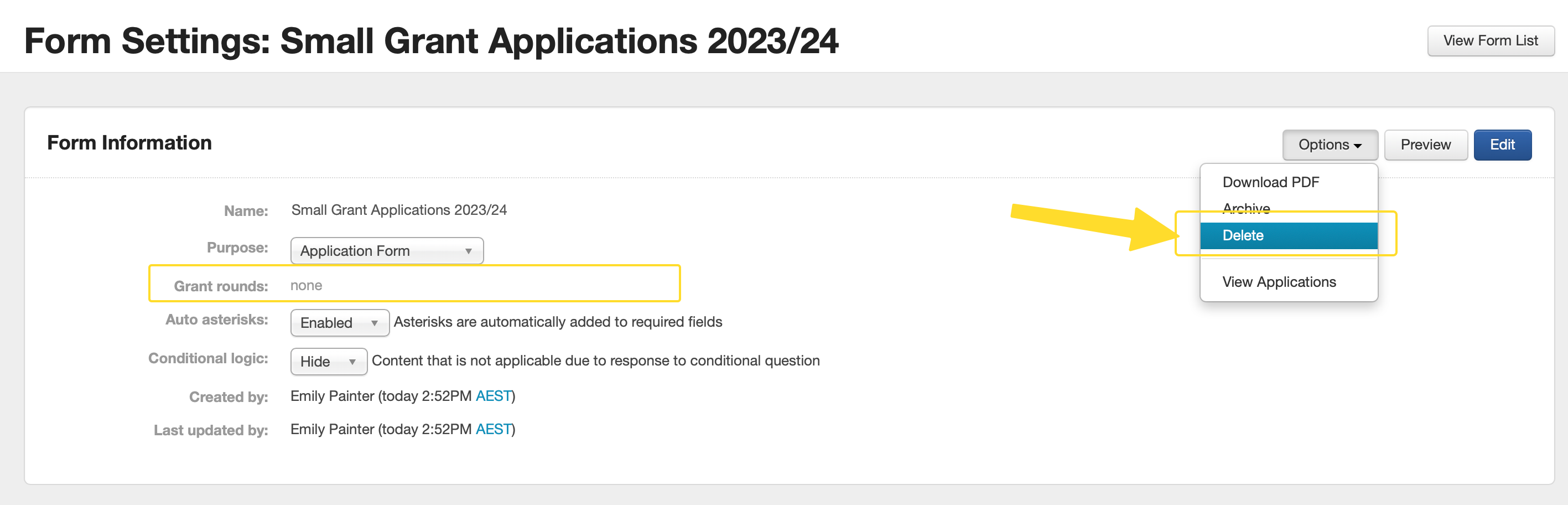Go to View Form List
1568x505 pixels.
point(1489,41)
